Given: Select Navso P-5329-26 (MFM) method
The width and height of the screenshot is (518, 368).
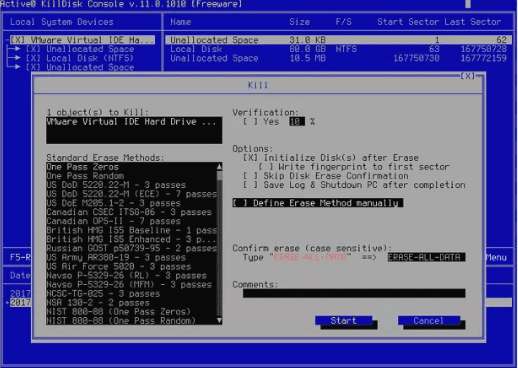Looking at the screenshot, I should (131, 284).
